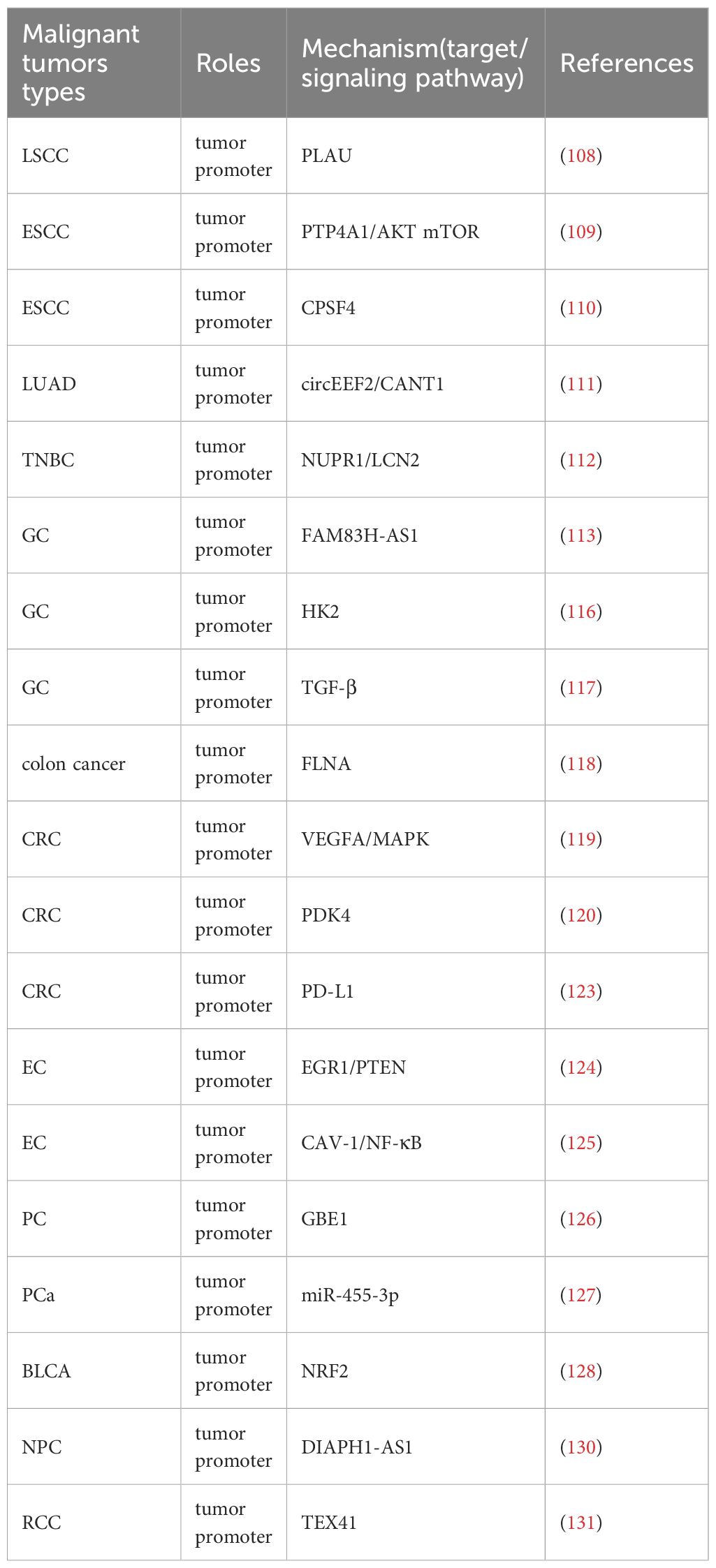Click reference 109 citation link
This screenshot has height=1568, width=716.
coord(580,232)
